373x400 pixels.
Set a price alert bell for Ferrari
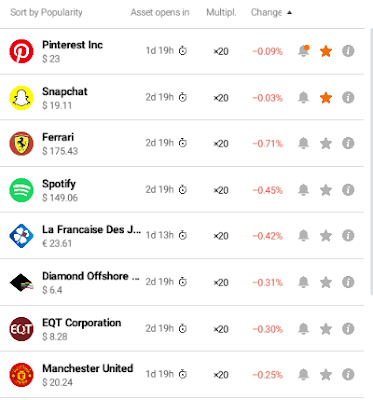coord(303,143)
